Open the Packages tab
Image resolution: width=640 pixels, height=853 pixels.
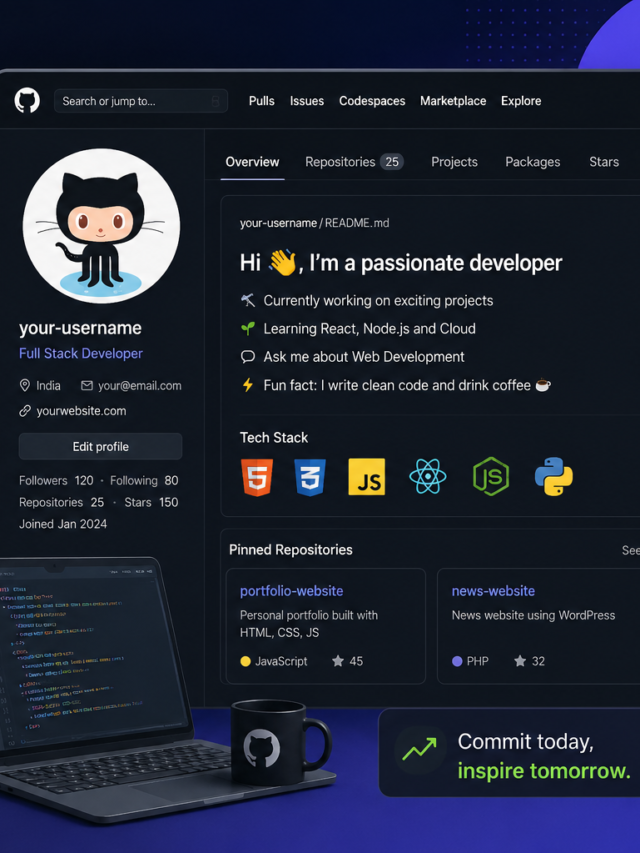tap(533, 162)
